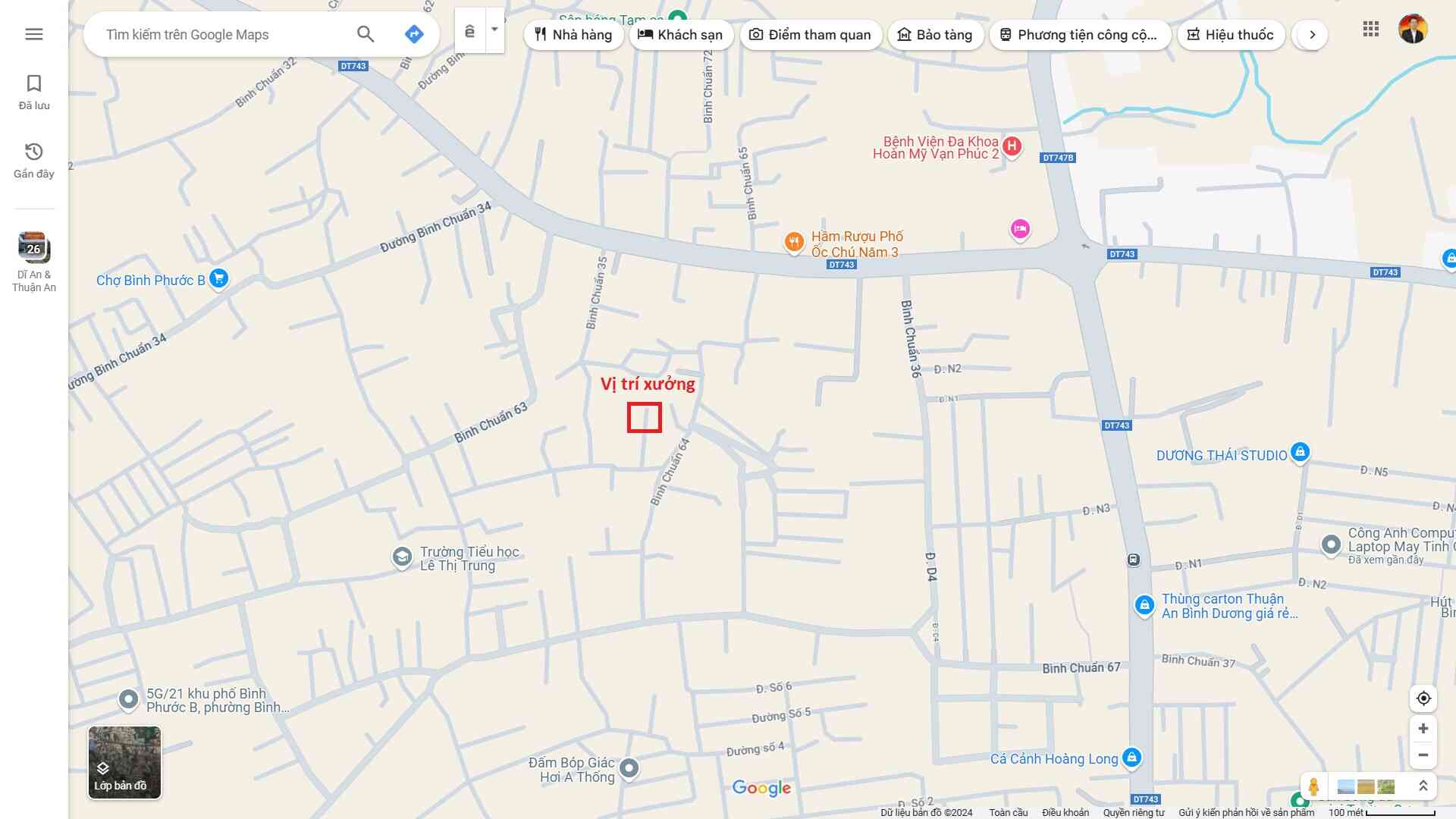
Task: Expand the transit dropdown arrow beside search
Action: 494,30
